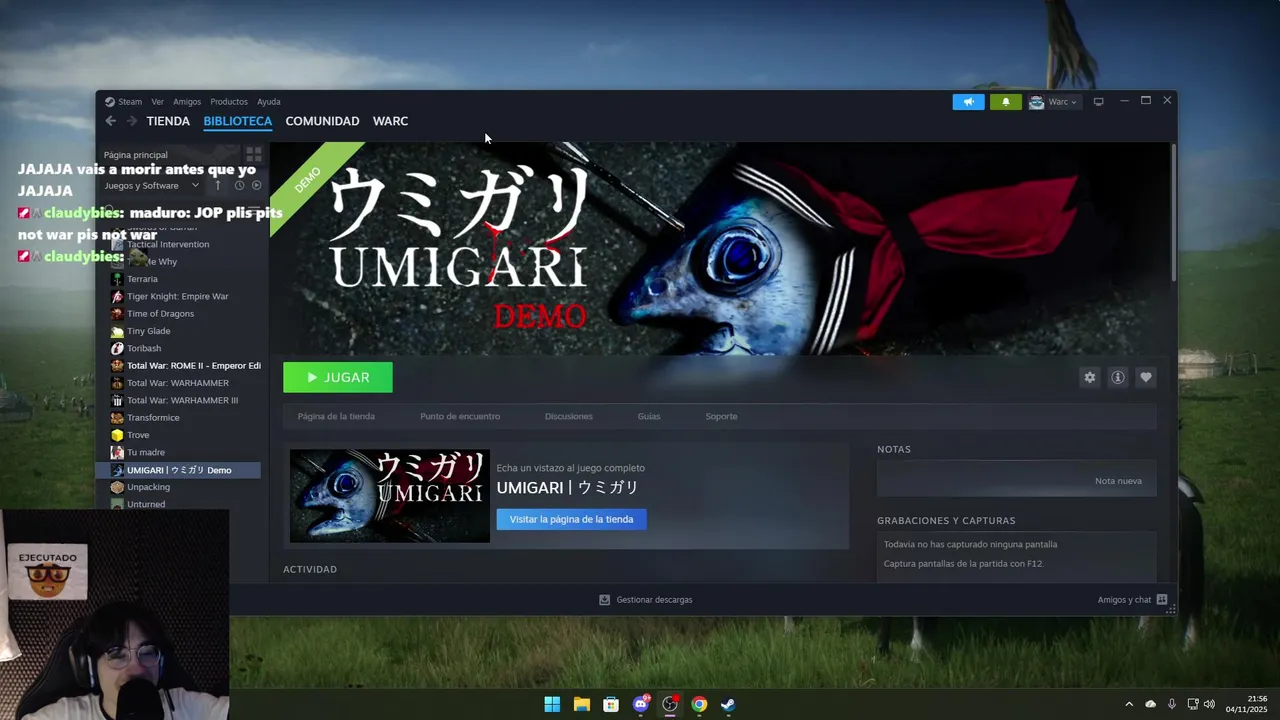Open the Amigos menu

point(187,101)
